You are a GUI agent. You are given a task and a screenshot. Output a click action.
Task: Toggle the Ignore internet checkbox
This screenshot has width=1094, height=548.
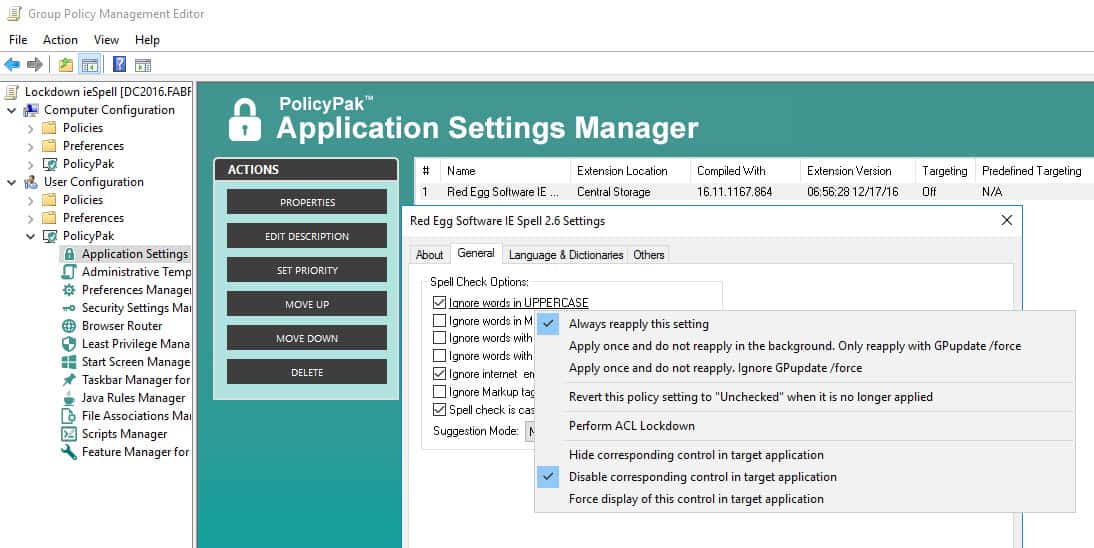coord(439,374)
